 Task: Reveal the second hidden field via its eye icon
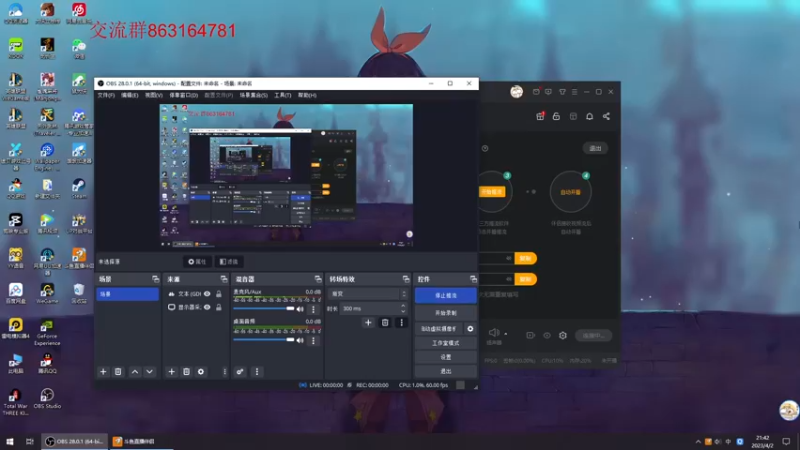(x=508, y=279)
